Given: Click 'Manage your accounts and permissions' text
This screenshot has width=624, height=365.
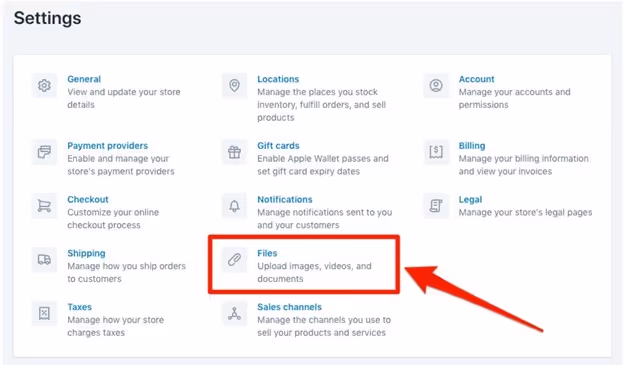Looking at the screenshot, I should (515, 98).
